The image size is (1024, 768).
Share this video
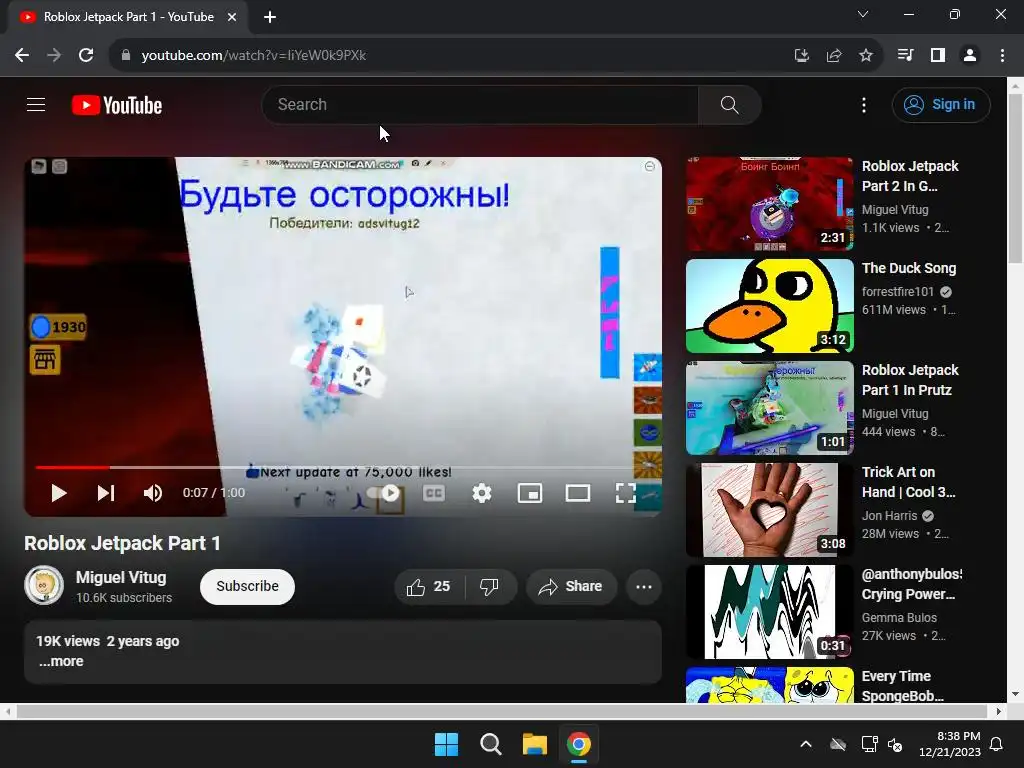[x=570, y=586]
